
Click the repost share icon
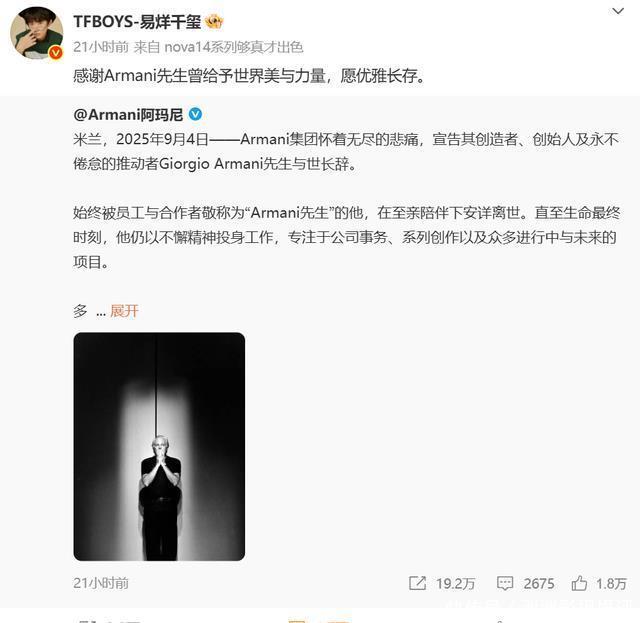tap(418, 583)
